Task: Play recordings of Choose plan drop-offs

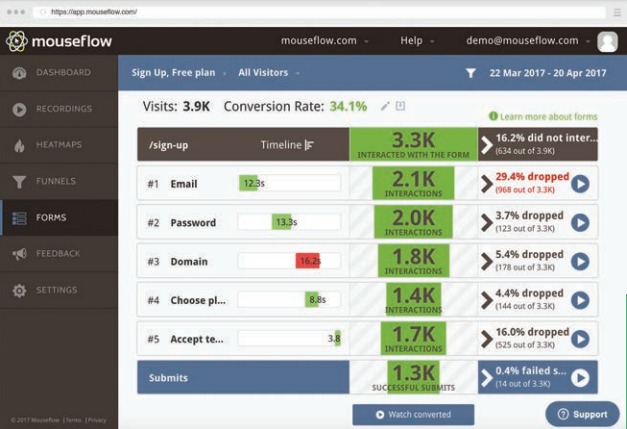Action: [580, 300]
